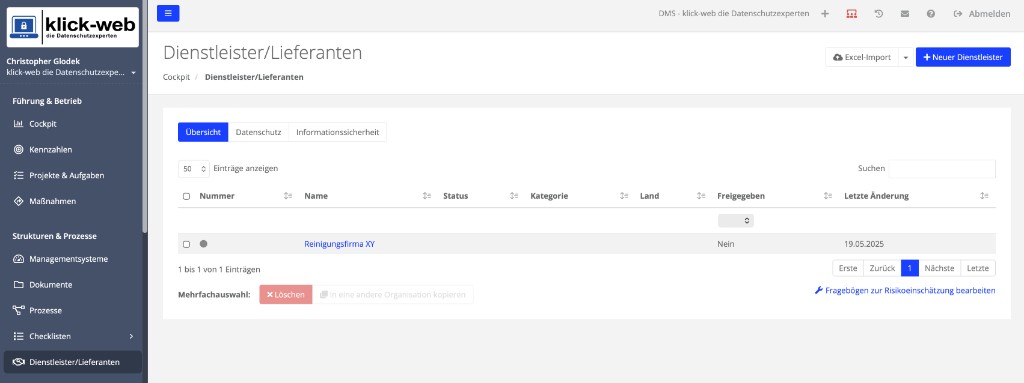Sort by the Nummer column sort icon

(288, 196)
